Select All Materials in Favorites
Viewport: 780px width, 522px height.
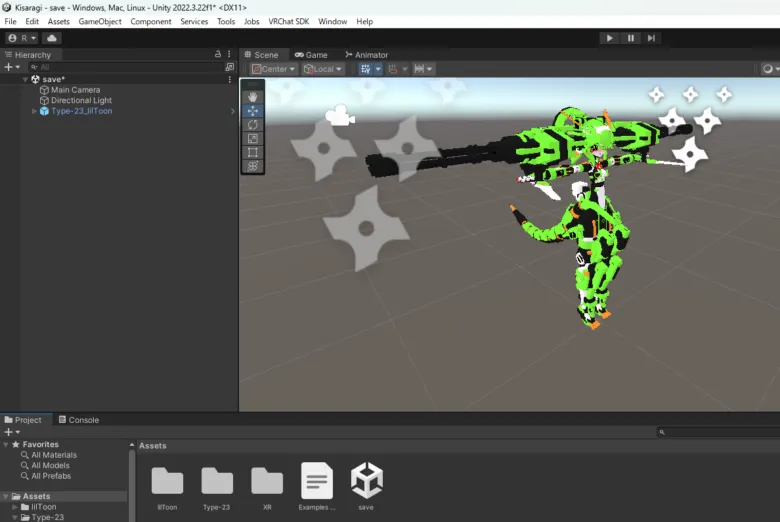(x=54, y=455)
